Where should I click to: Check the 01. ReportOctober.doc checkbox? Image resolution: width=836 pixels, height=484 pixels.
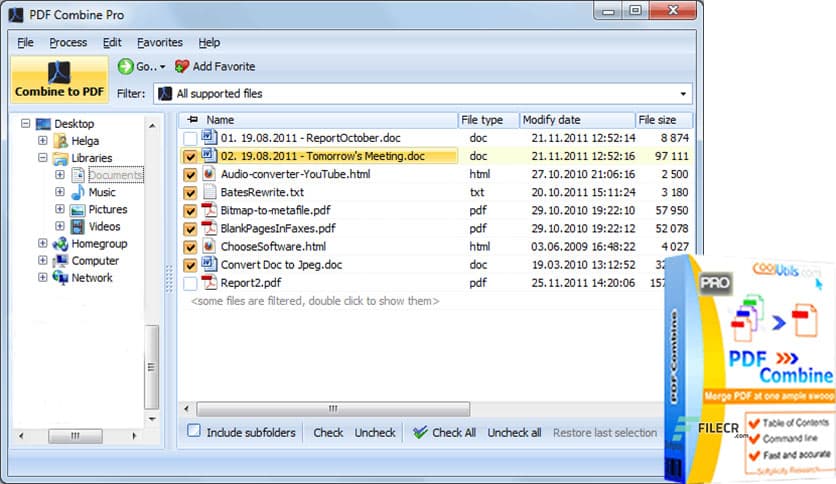pos(190,139)
